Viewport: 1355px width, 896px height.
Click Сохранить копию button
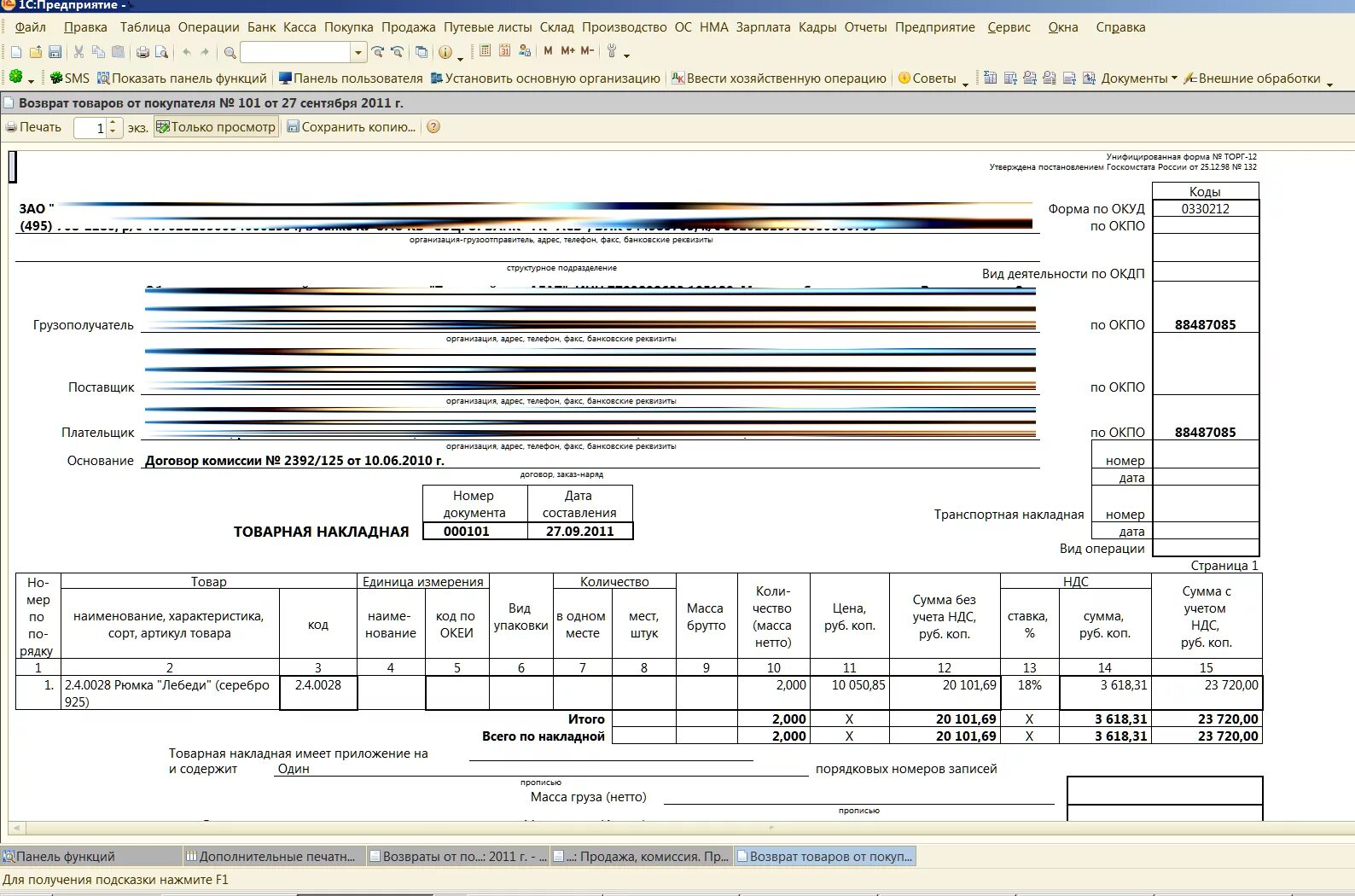click(x=351, y=127)
